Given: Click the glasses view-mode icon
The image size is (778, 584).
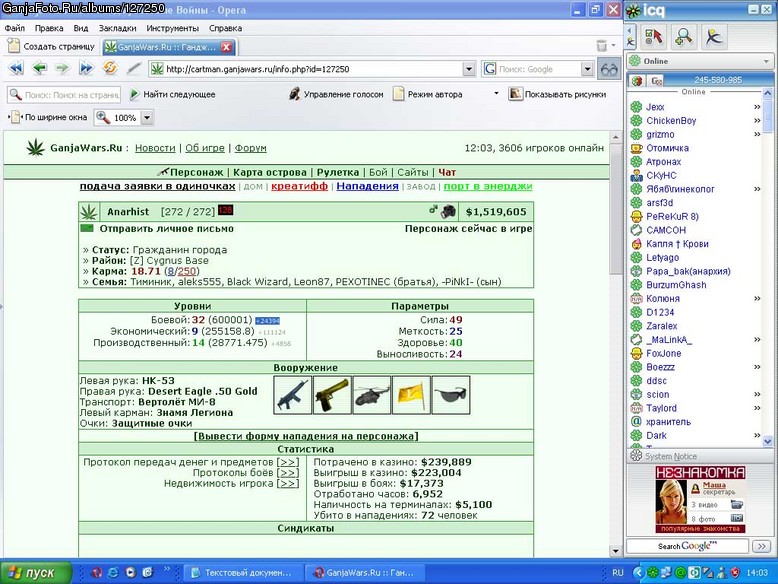Looking at the screenshot, I should pyautogui.click(x=609, y=69).
